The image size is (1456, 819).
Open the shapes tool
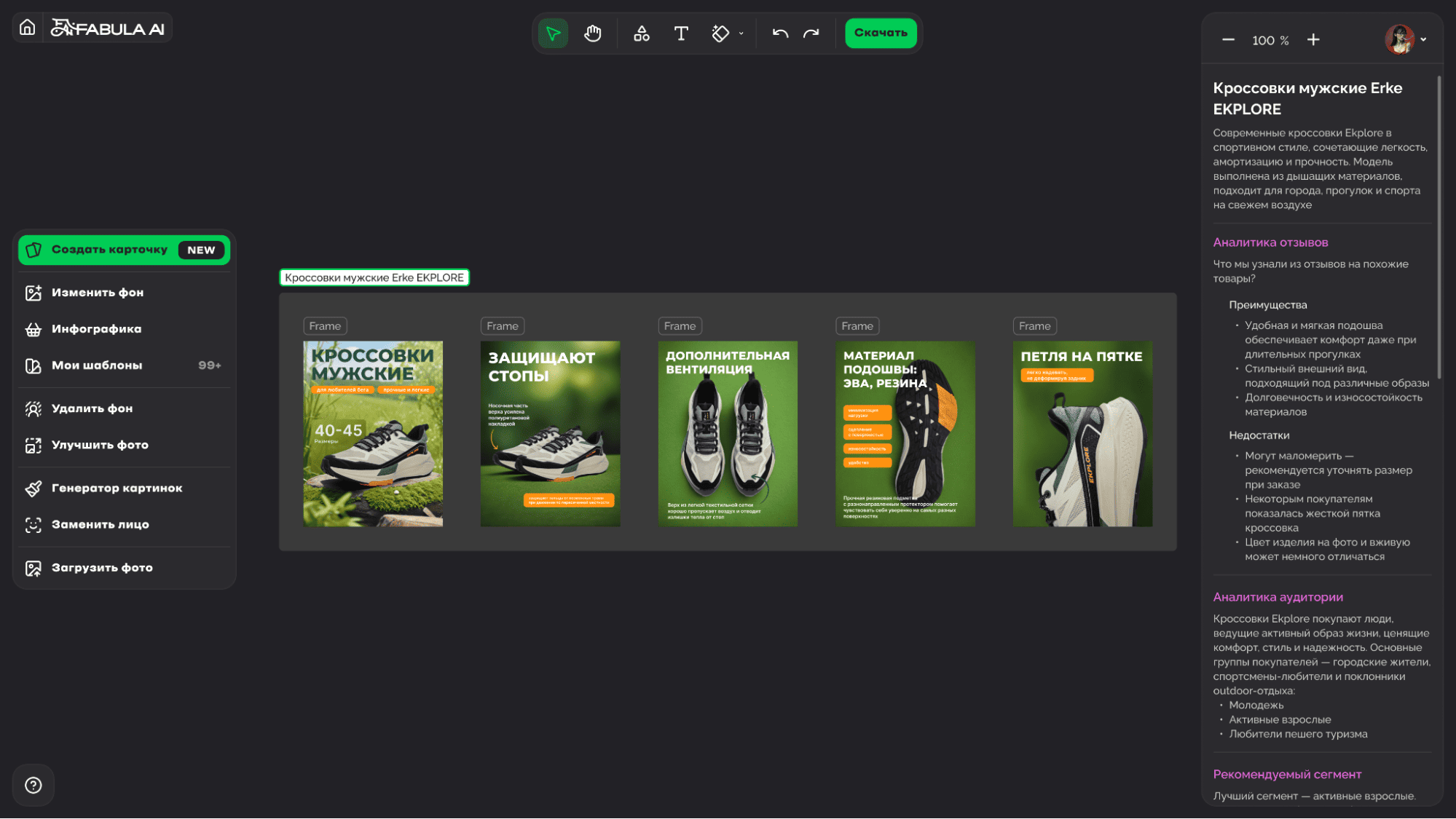coord(641,33)
